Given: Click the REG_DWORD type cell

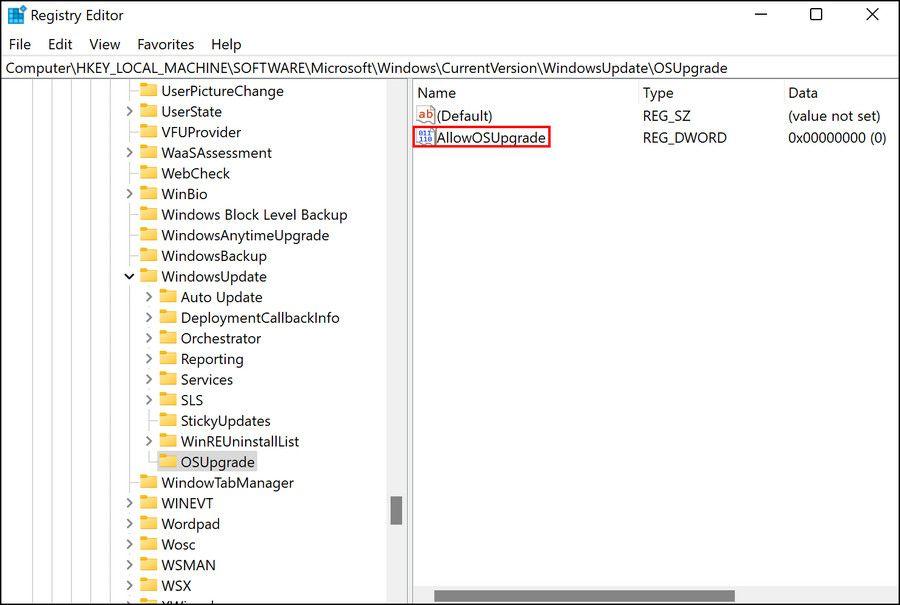Looking at the screenshot, I should [684, 138].
